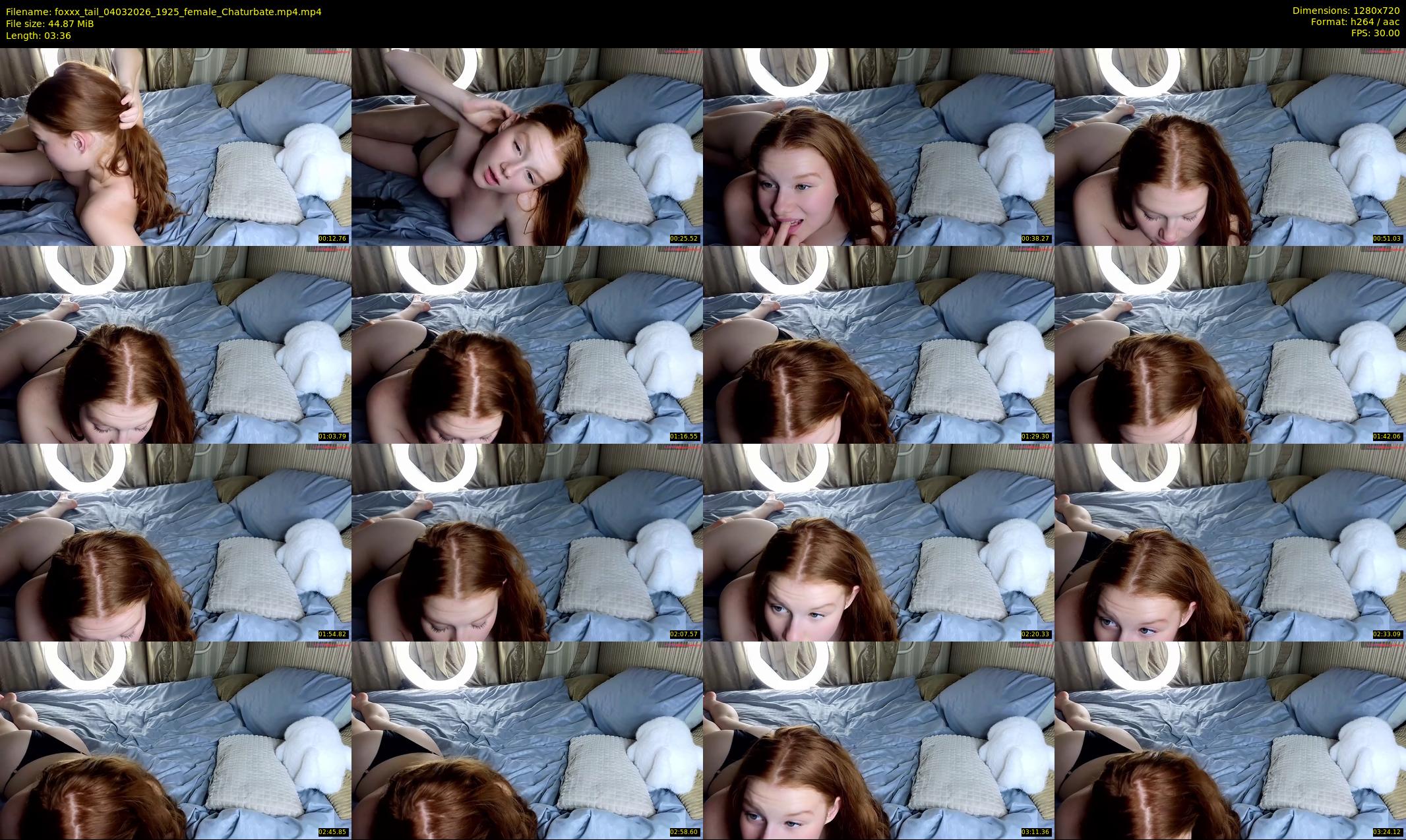
Task: Select the thumbnail stamped 03:11.36
Action: coord(878,740)
